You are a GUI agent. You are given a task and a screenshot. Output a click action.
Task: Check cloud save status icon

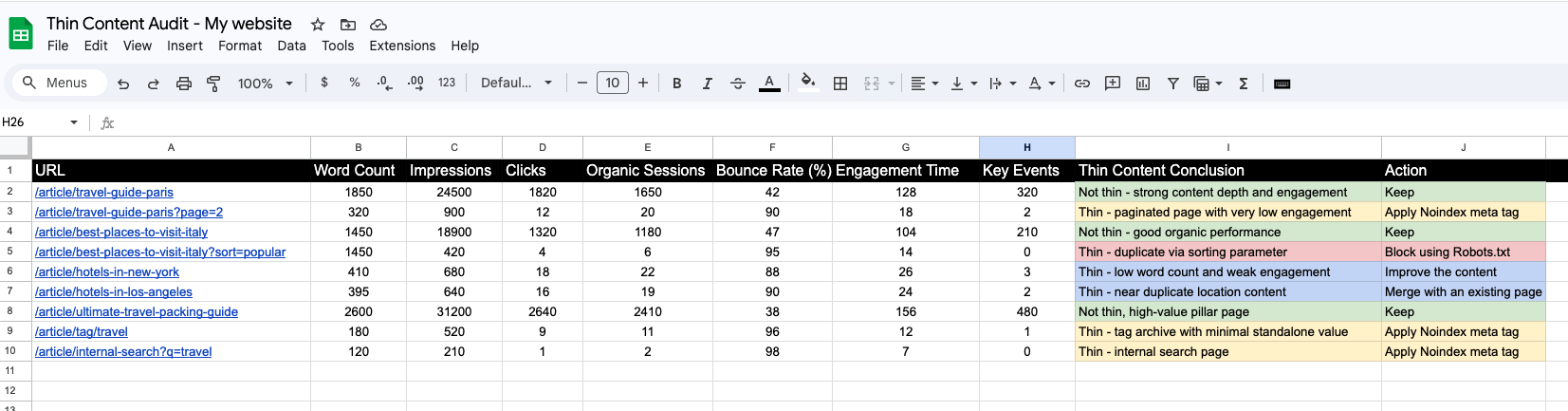[x=378, y=25]
